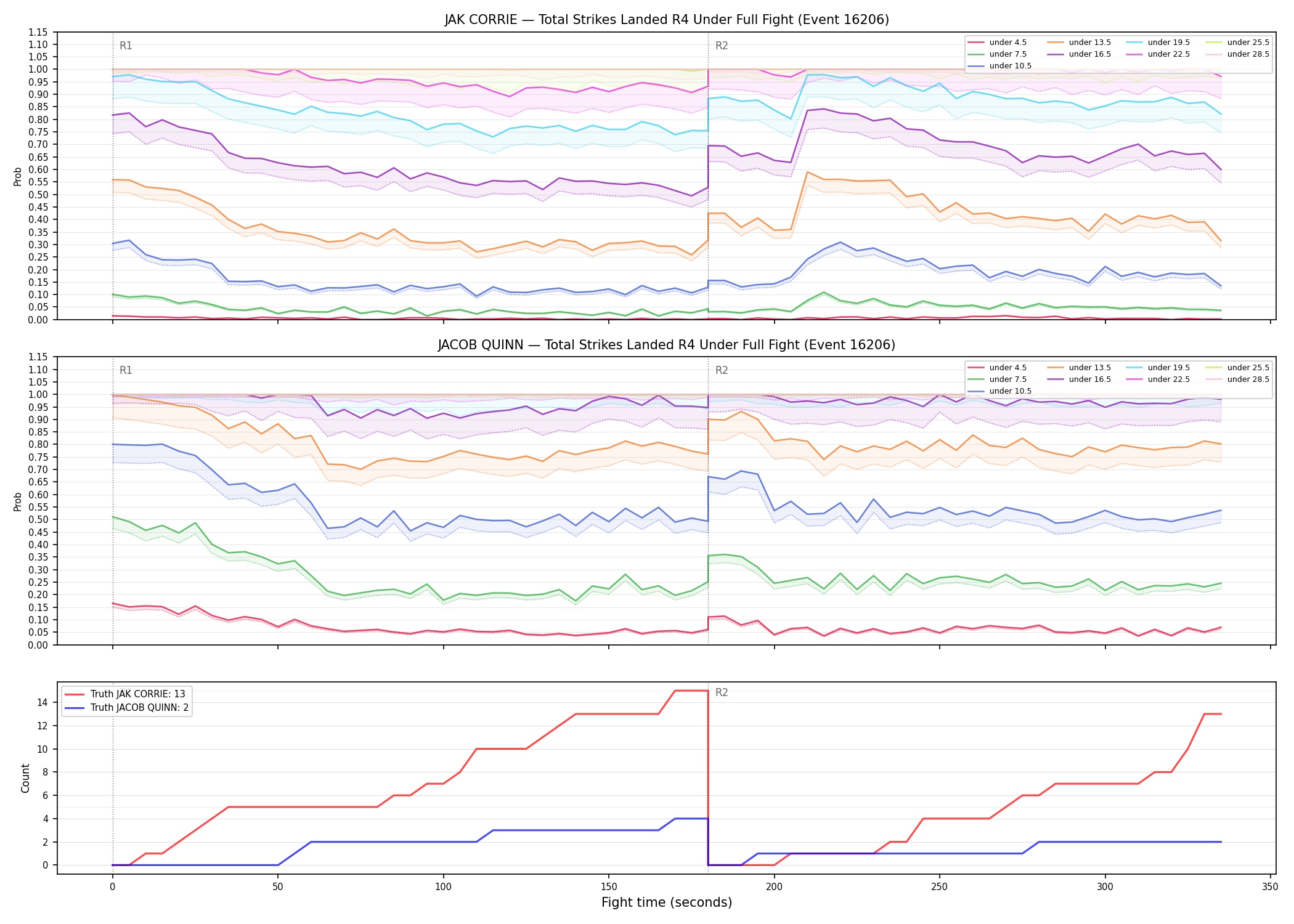Click the 100 tick on fight time axis
Viewport: 1294px width, 924px height.
click(444, 887)
